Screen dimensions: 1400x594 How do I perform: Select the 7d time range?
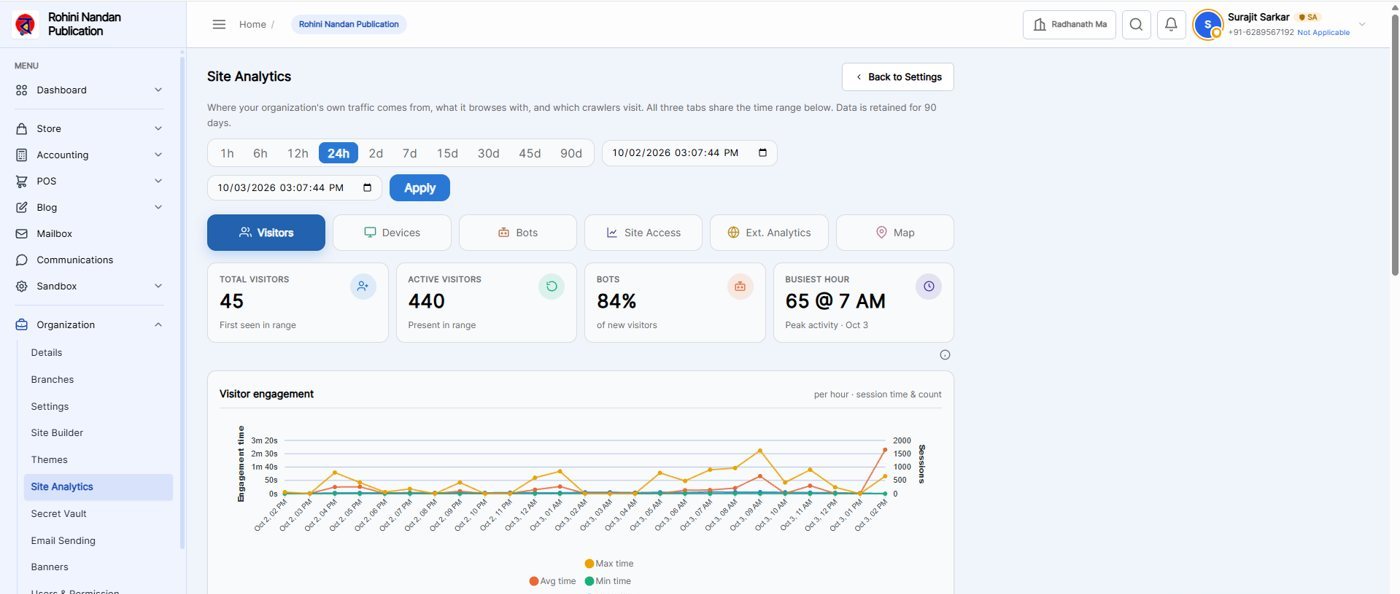(410, 153)
